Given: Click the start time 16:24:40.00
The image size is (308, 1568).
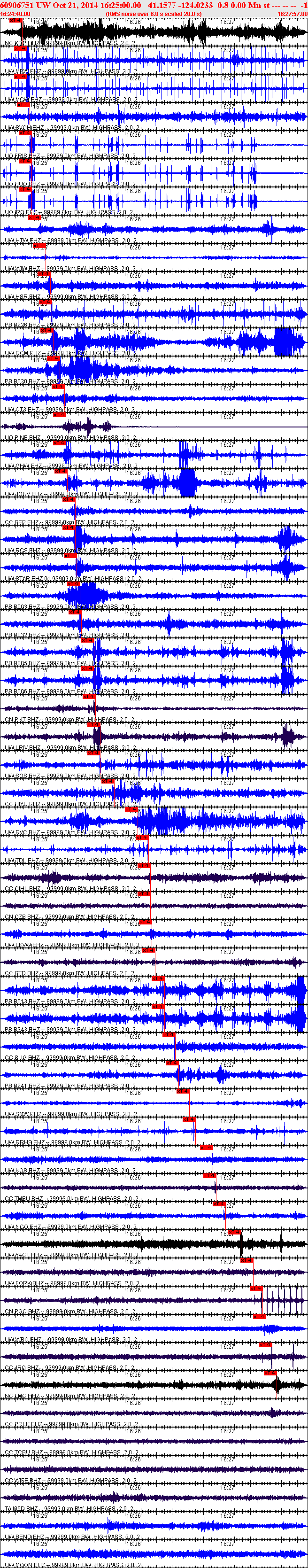Looking at the screenshot, I should (x=15, y=14).
